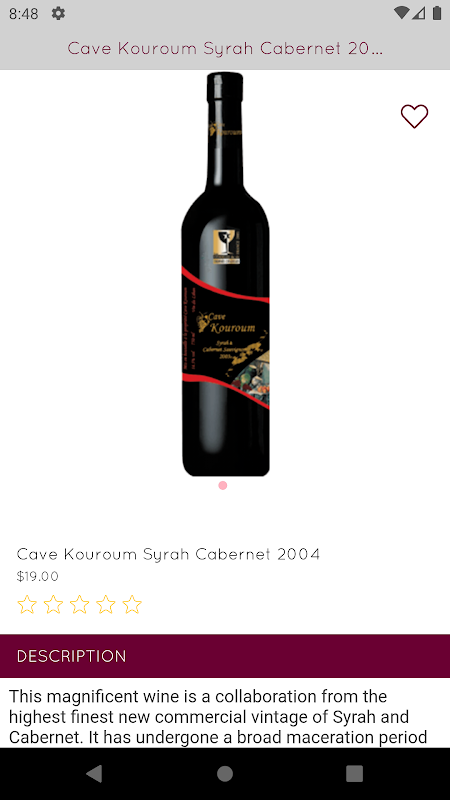Tap the DESCRIPTION section header

(x=225, y=656)
